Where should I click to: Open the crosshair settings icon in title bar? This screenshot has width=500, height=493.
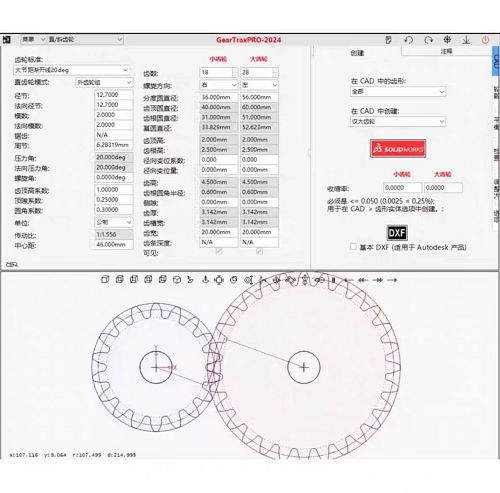coord(447,40)
